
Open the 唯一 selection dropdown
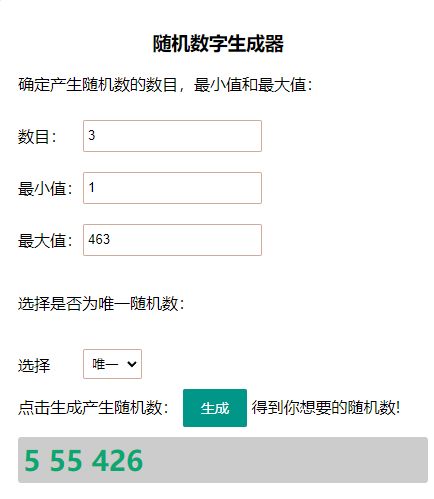112,364
